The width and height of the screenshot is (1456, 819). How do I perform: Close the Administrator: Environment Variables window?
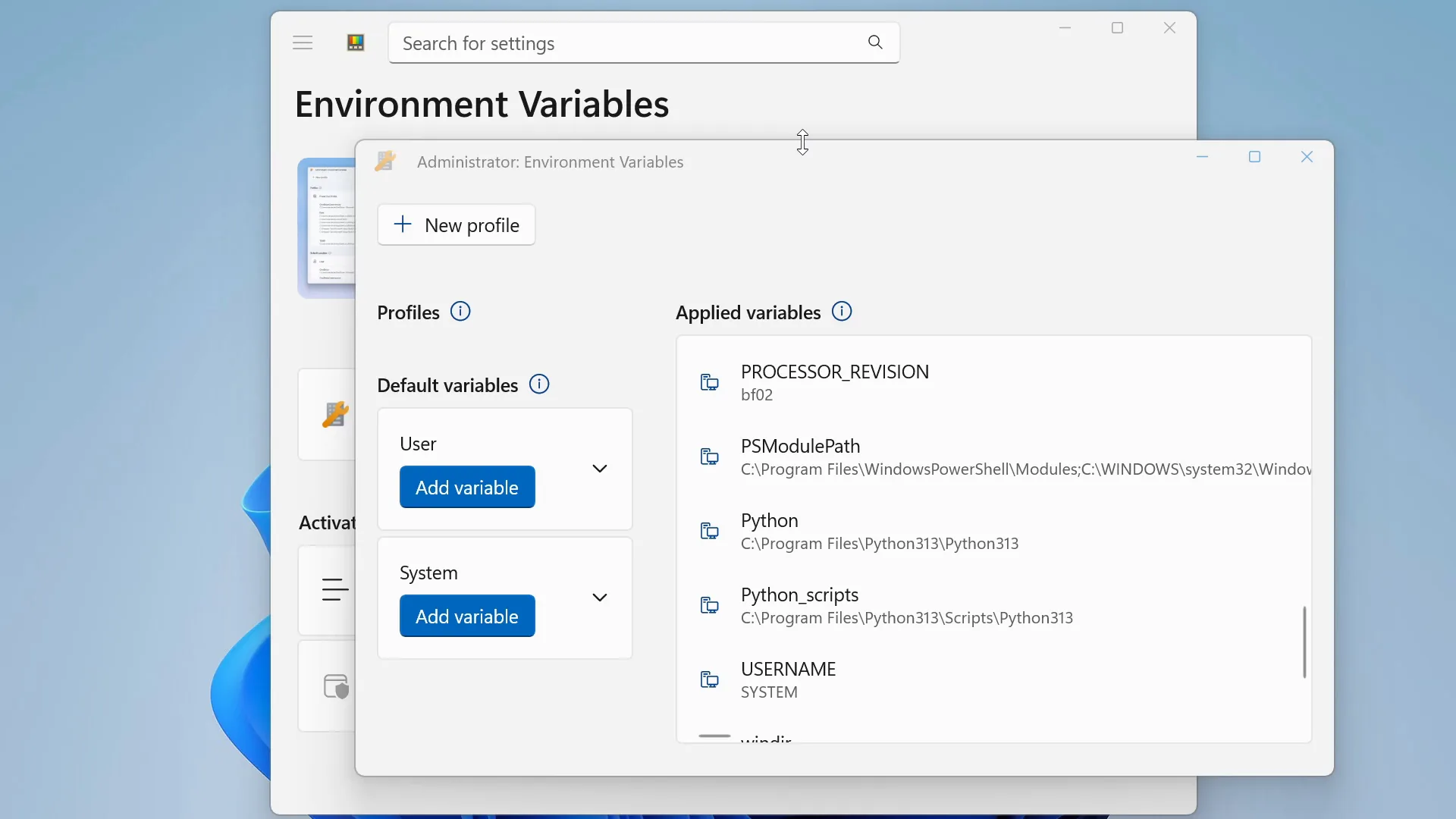pos(1307,157)
